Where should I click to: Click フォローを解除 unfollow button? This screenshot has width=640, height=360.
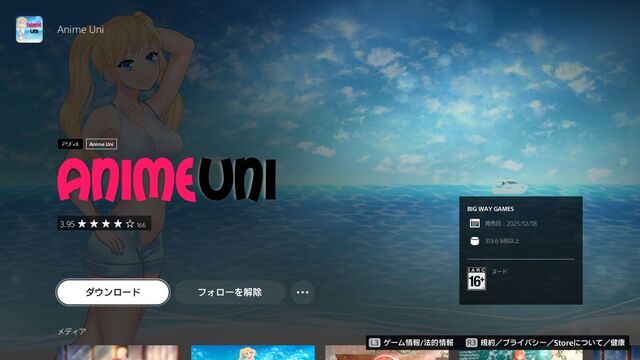[229, 292]
